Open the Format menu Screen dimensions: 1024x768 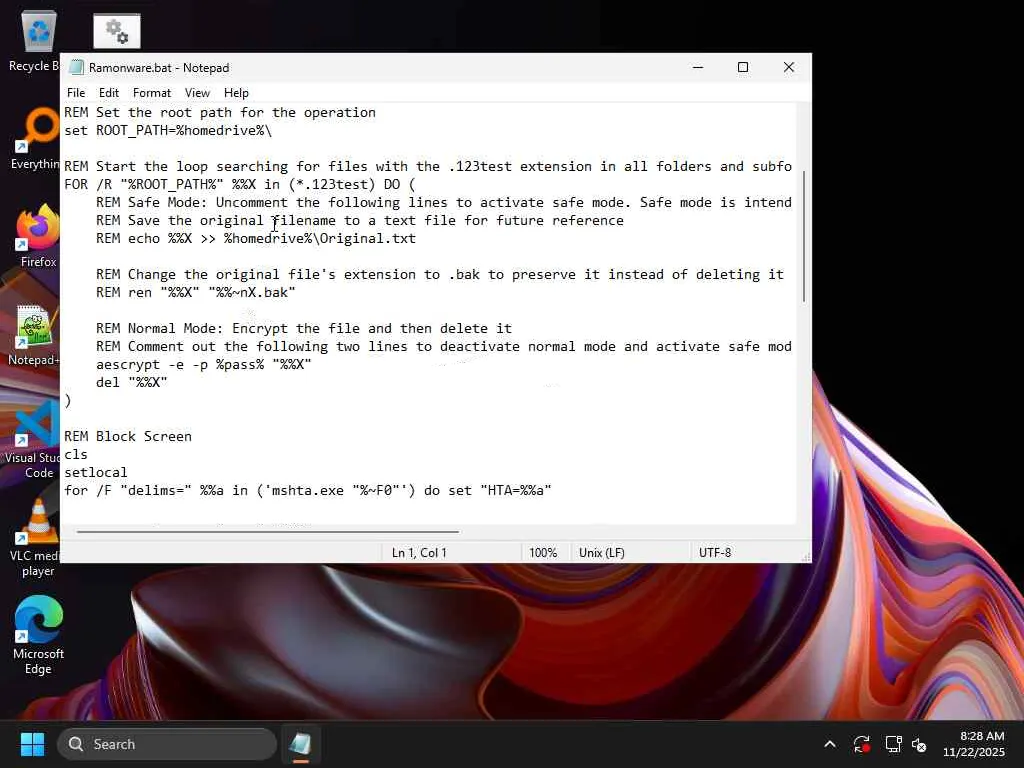152,93
